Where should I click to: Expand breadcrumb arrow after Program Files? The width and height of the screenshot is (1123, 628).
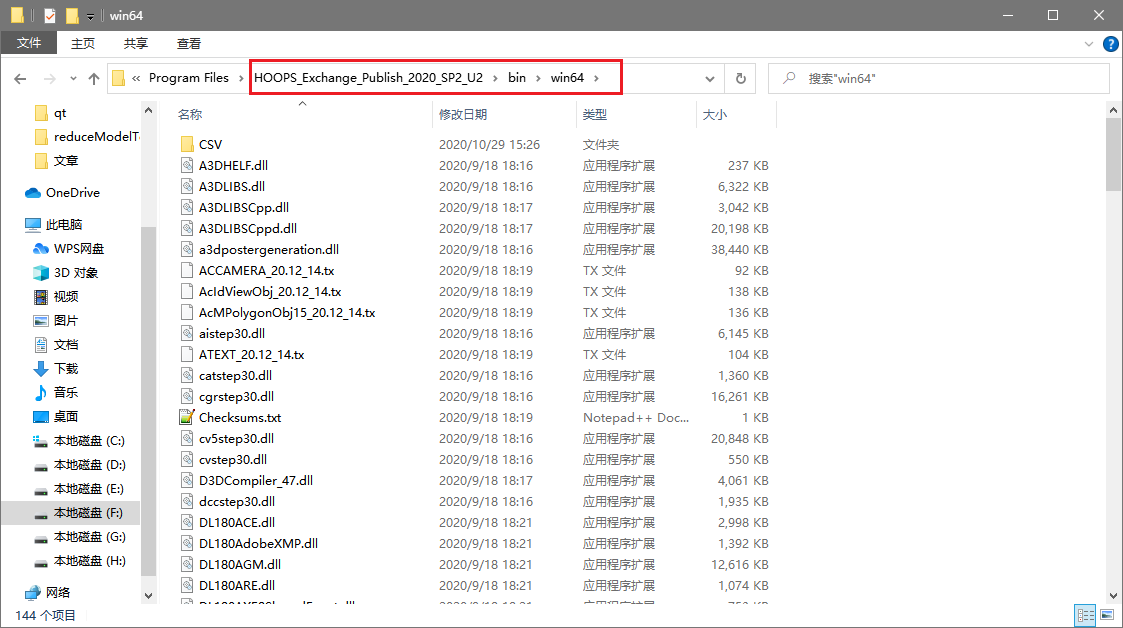(x=241, y=78)
